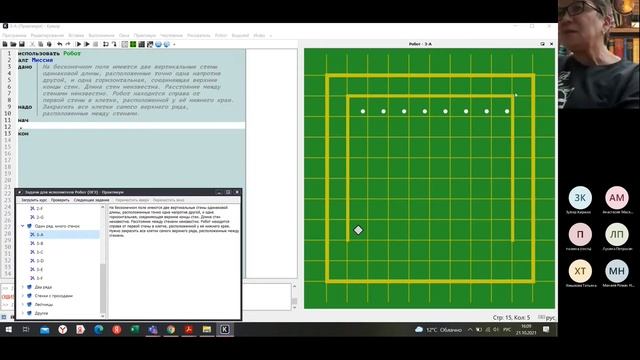The width and height of the screenshot is (640, 360).
Task: Click participant avatar ХТ
Action: click(x=580, y=271)
